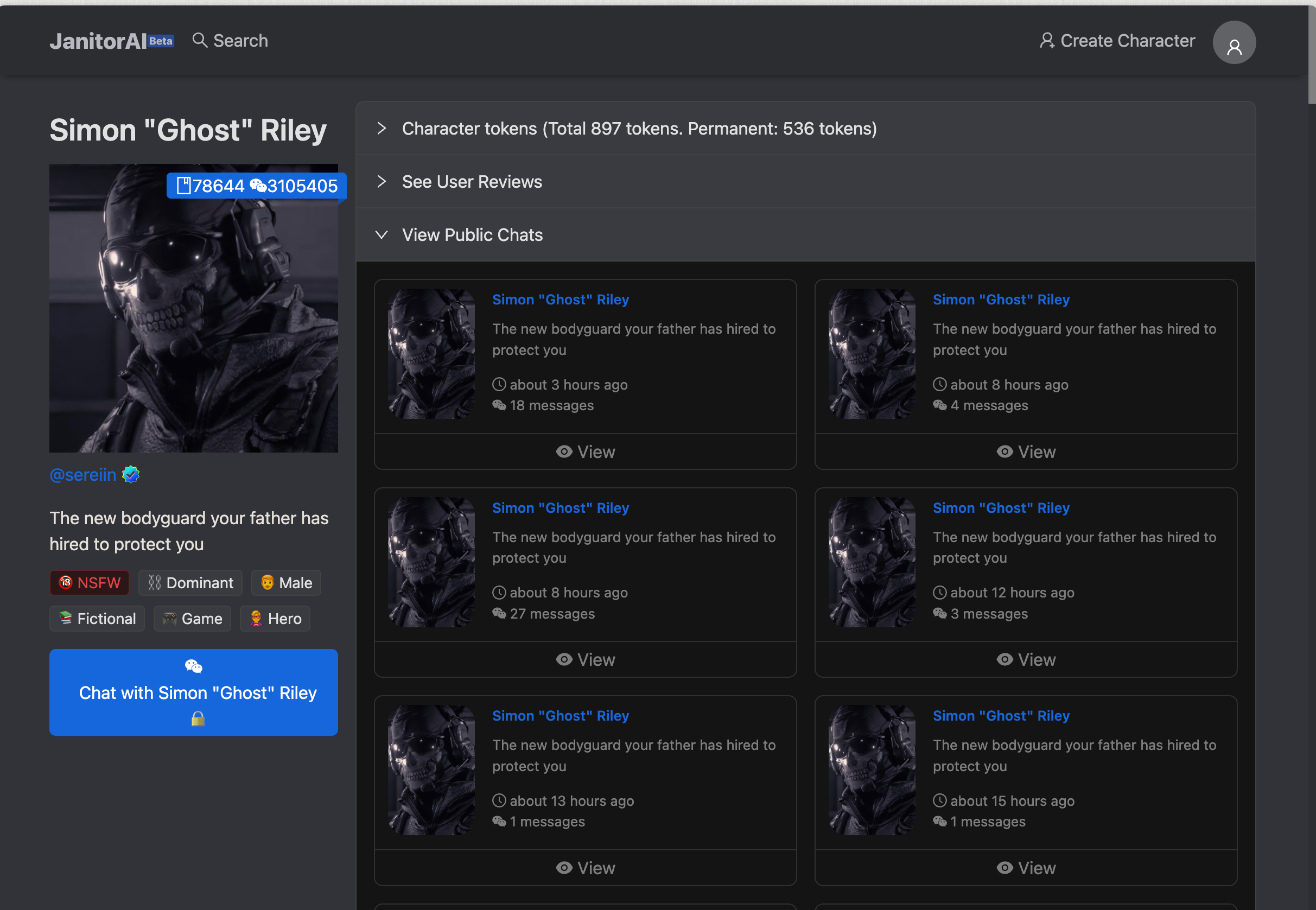Click the Create Character person-plus icon
Screen dimensions: 1316x910
pyautogui.click(x=1047, y=41)
